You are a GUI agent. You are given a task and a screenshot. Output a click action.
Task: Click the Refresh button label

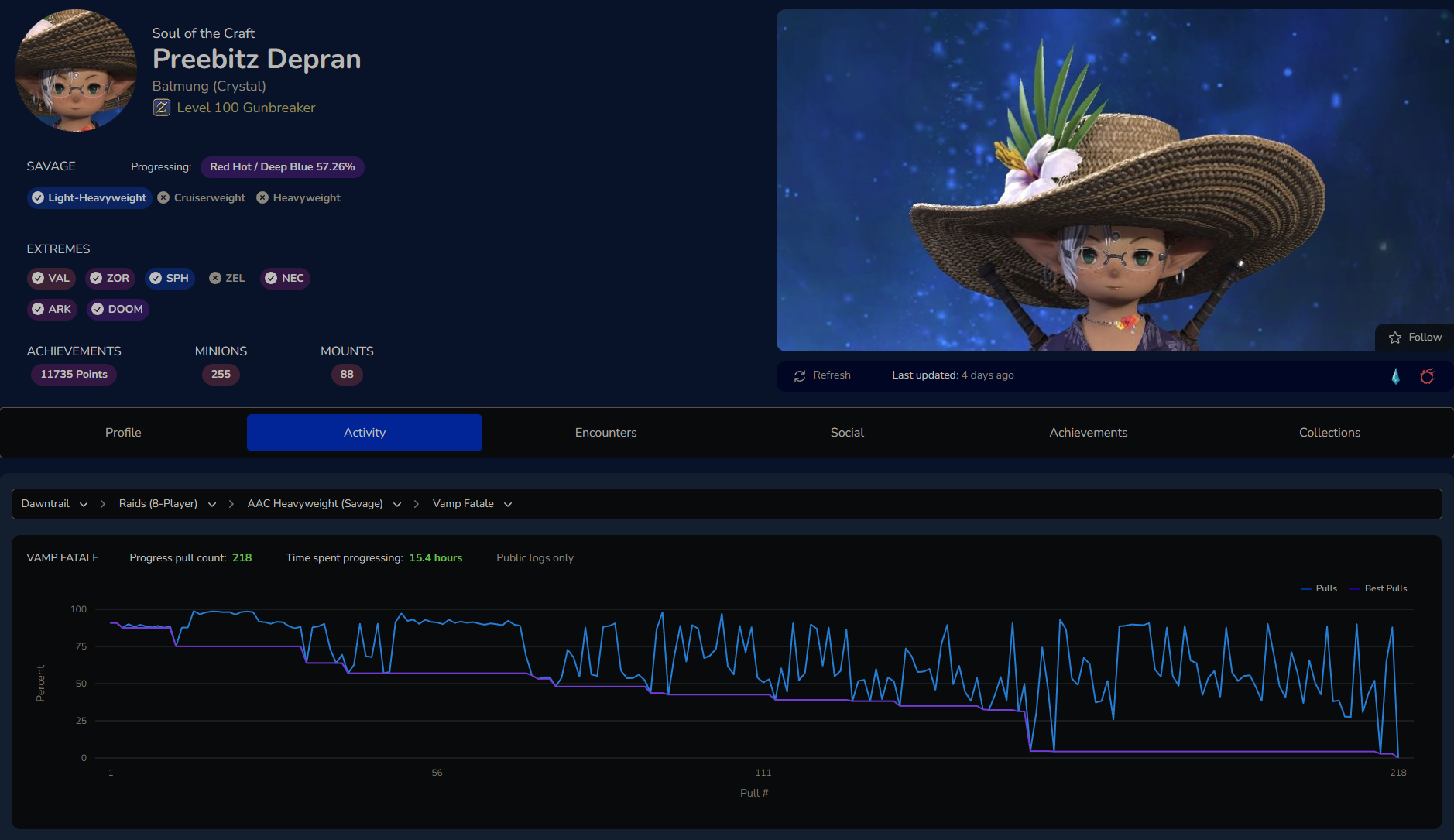tap(832, 375)
